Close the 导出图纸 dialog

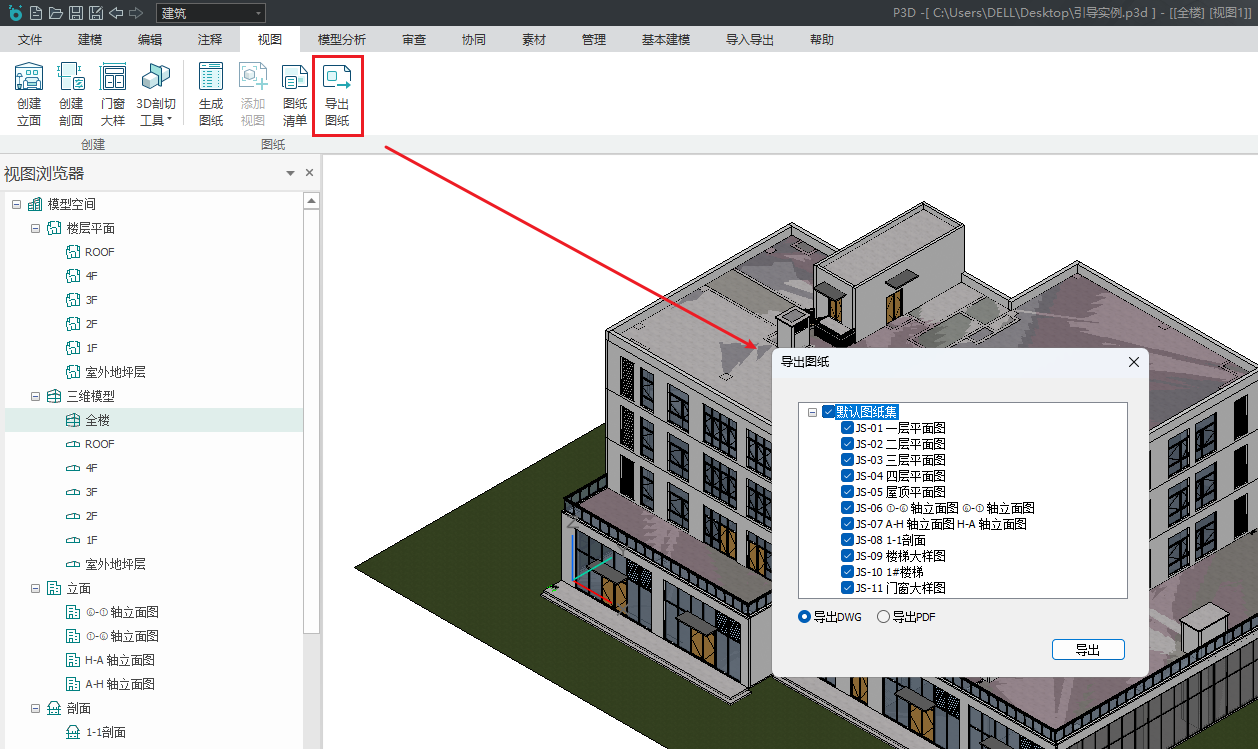coord(1134,362)
